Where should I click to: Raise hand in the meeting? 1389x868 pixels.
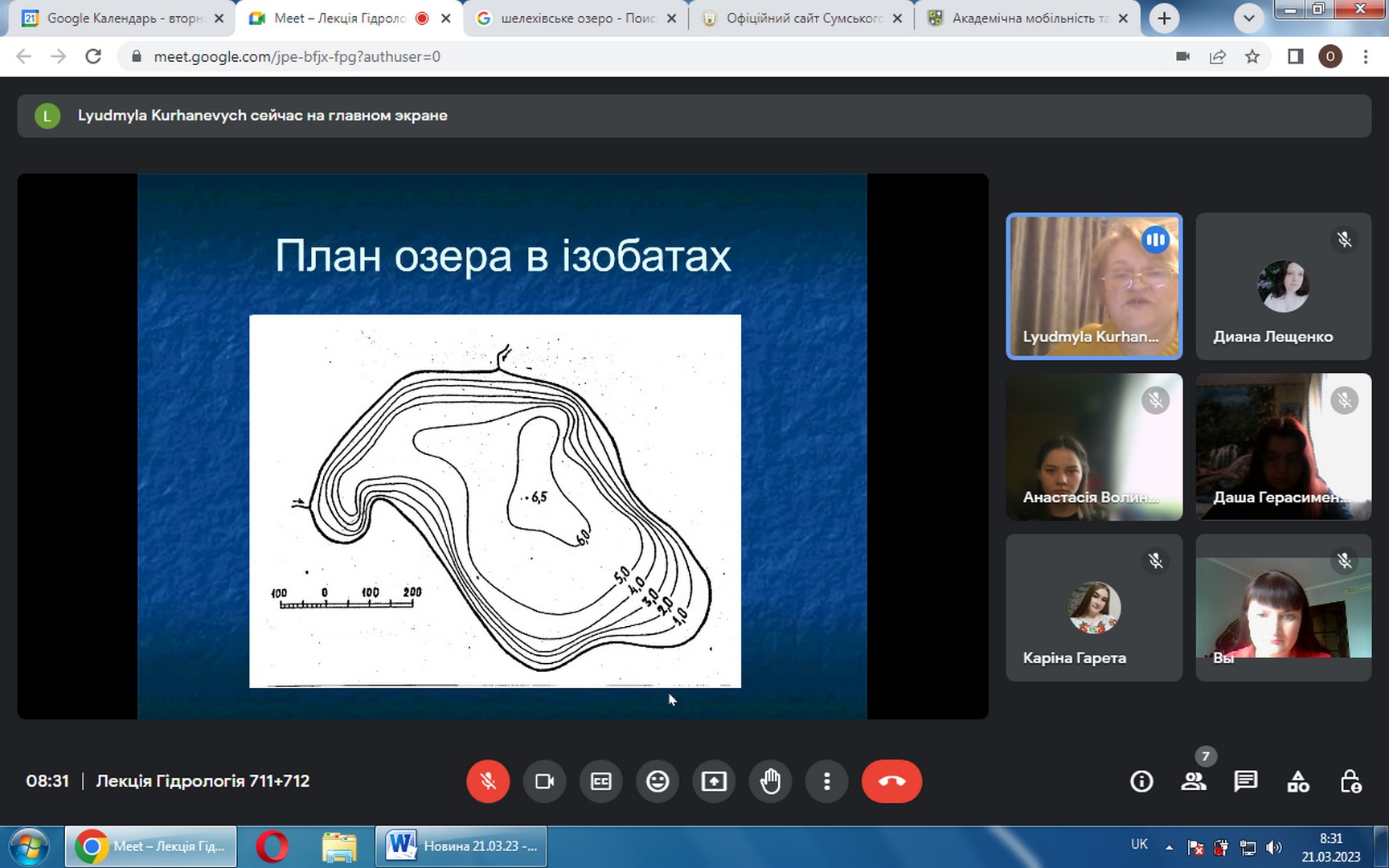pyautogui.click(x=770, y=781)
